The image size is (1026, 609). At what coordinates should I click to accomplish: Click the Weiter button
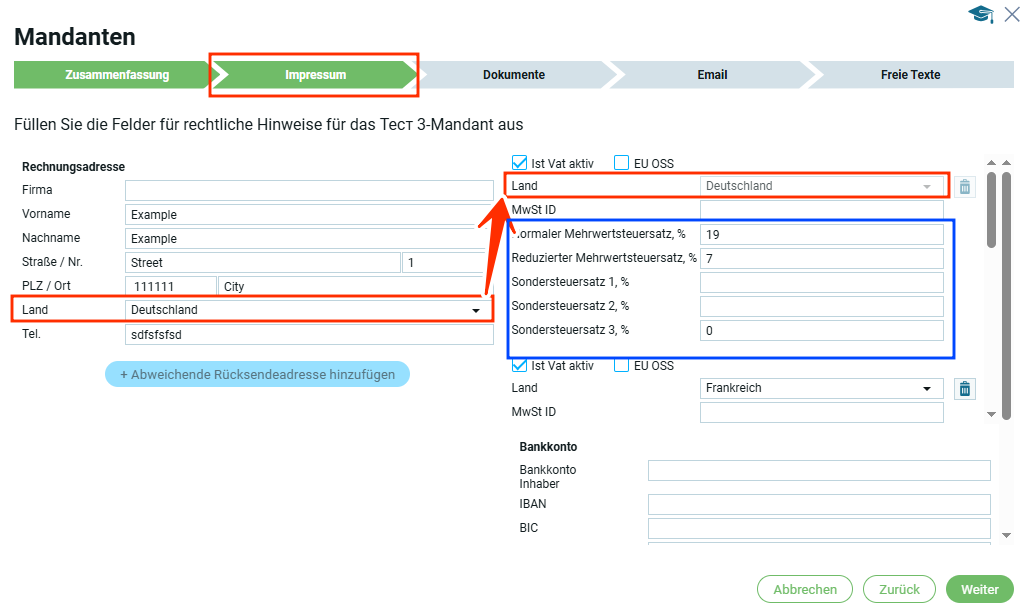[979, 589]
